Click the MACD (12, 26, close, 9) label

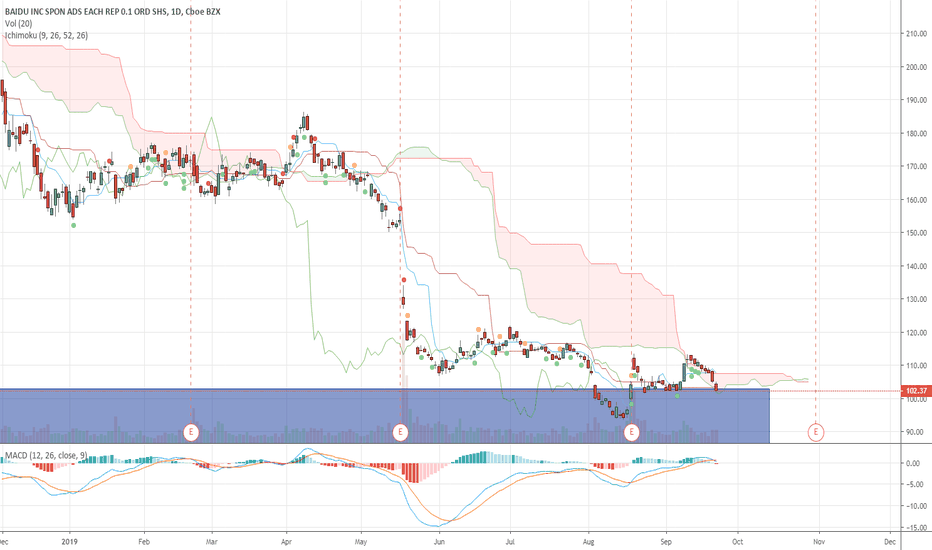click(x=46, y=455)
